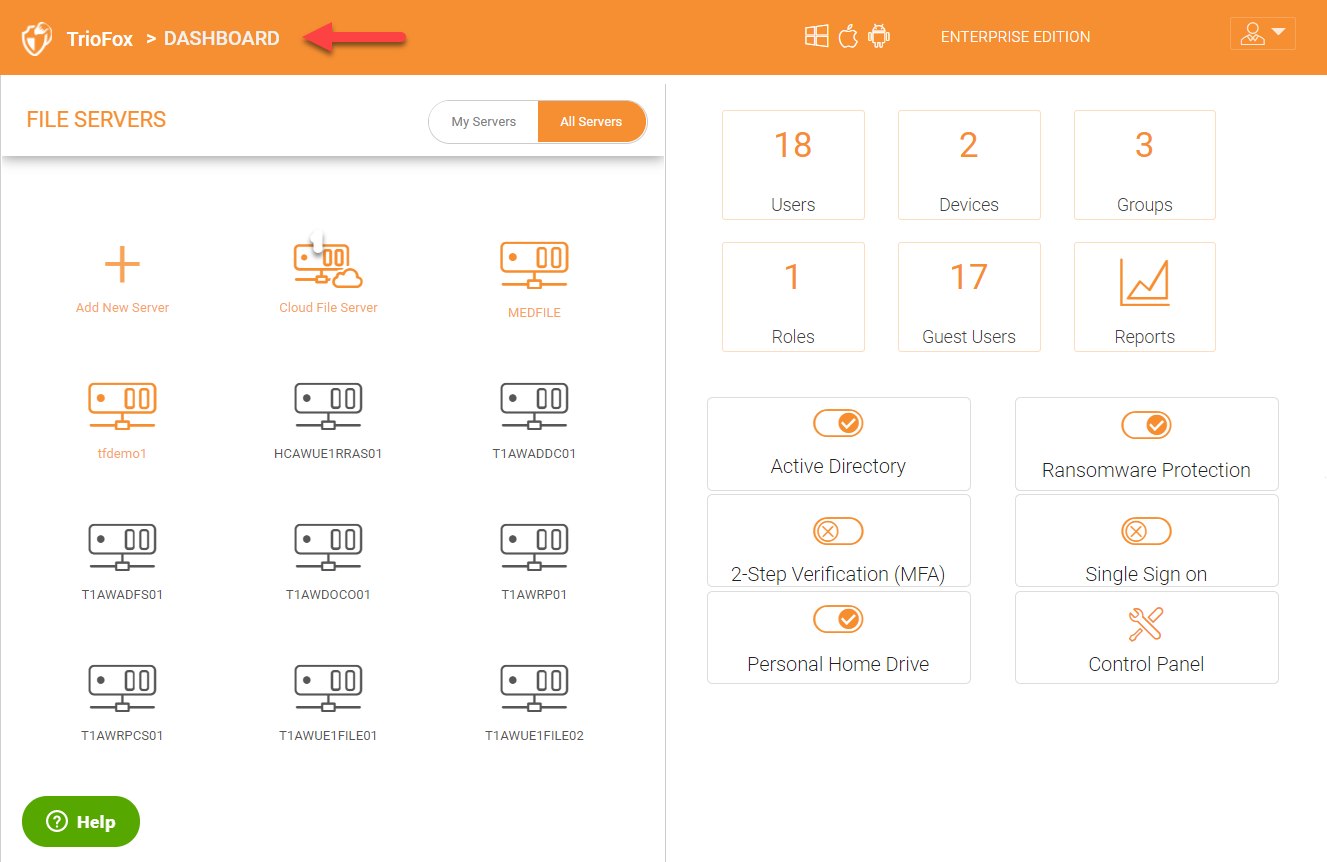The height and width of the screenshot is (862, 1327).
Task: Open the 3 Groups tile
Action: point(1145,165)
